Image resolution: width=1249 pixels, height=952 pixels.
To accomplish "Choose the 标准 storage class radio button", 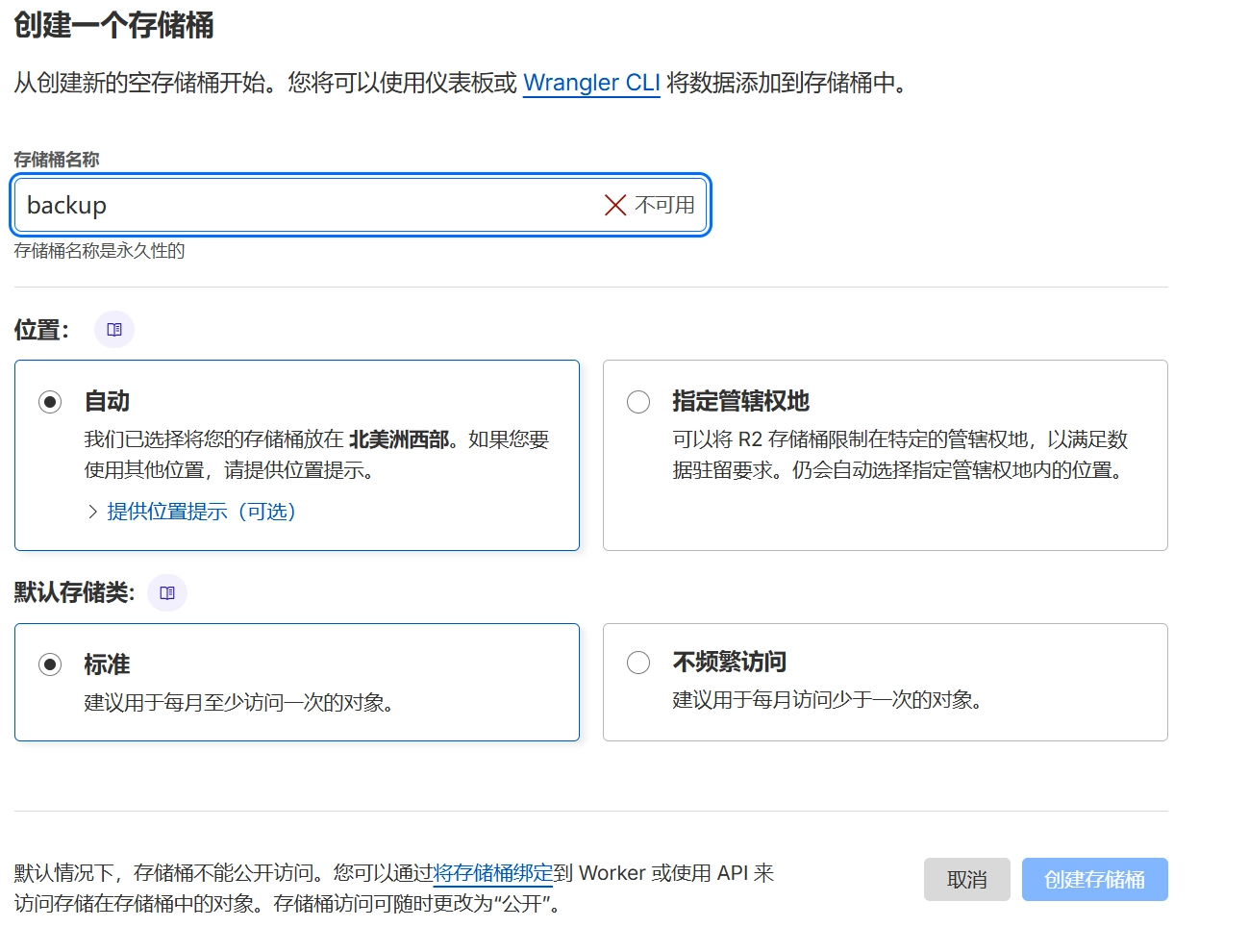I will 50,664.
